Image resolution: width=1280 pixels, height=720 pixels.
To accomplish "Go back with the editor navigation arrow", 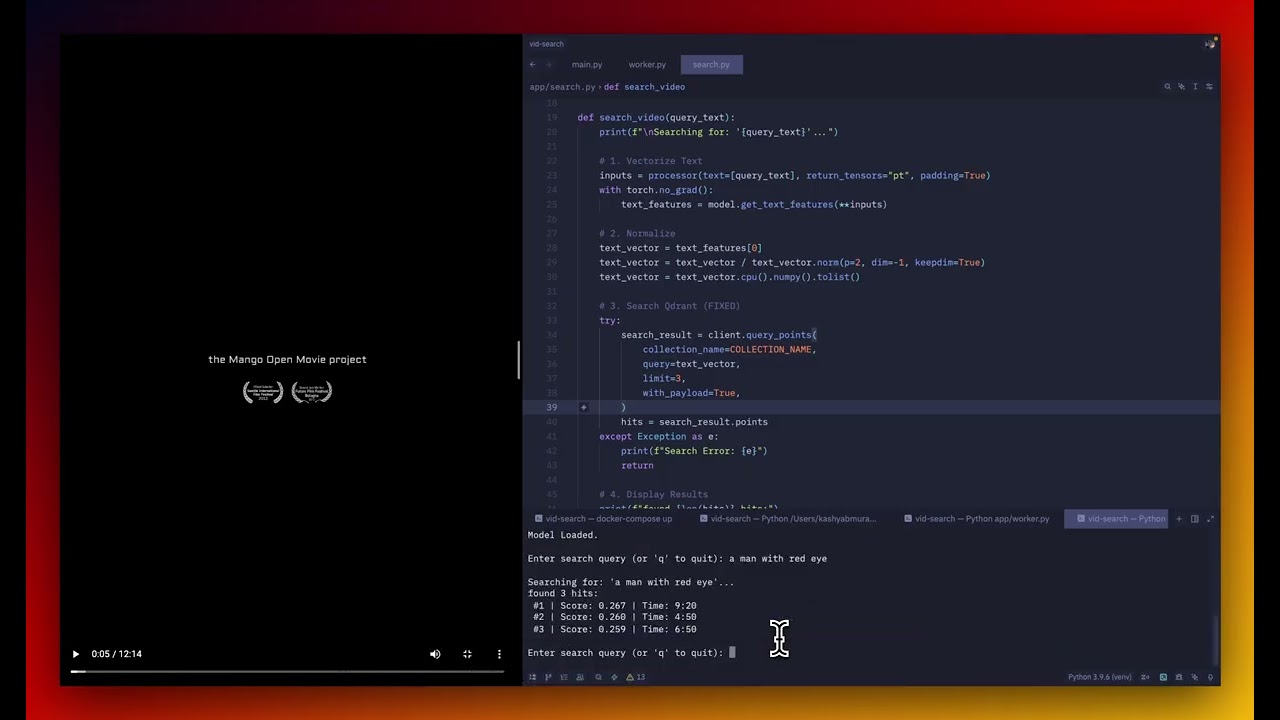I will pos(533,65).
